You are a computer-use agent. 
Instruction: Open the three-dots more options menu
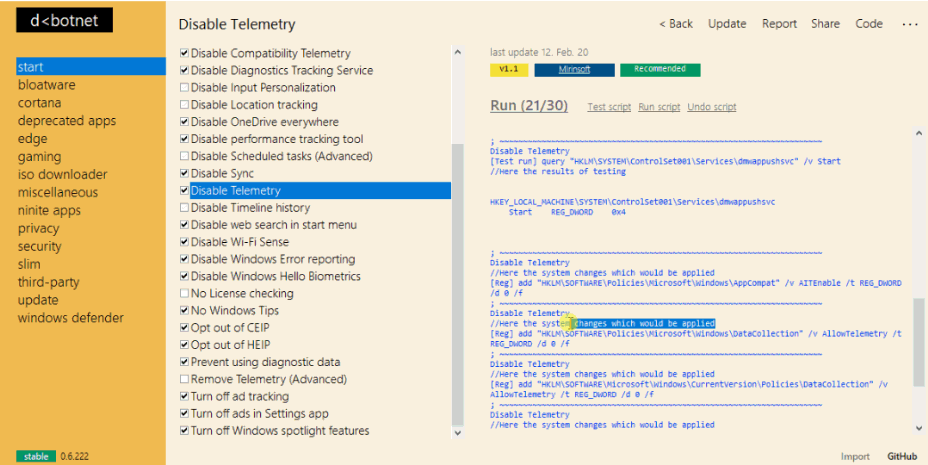click(909, 24)
